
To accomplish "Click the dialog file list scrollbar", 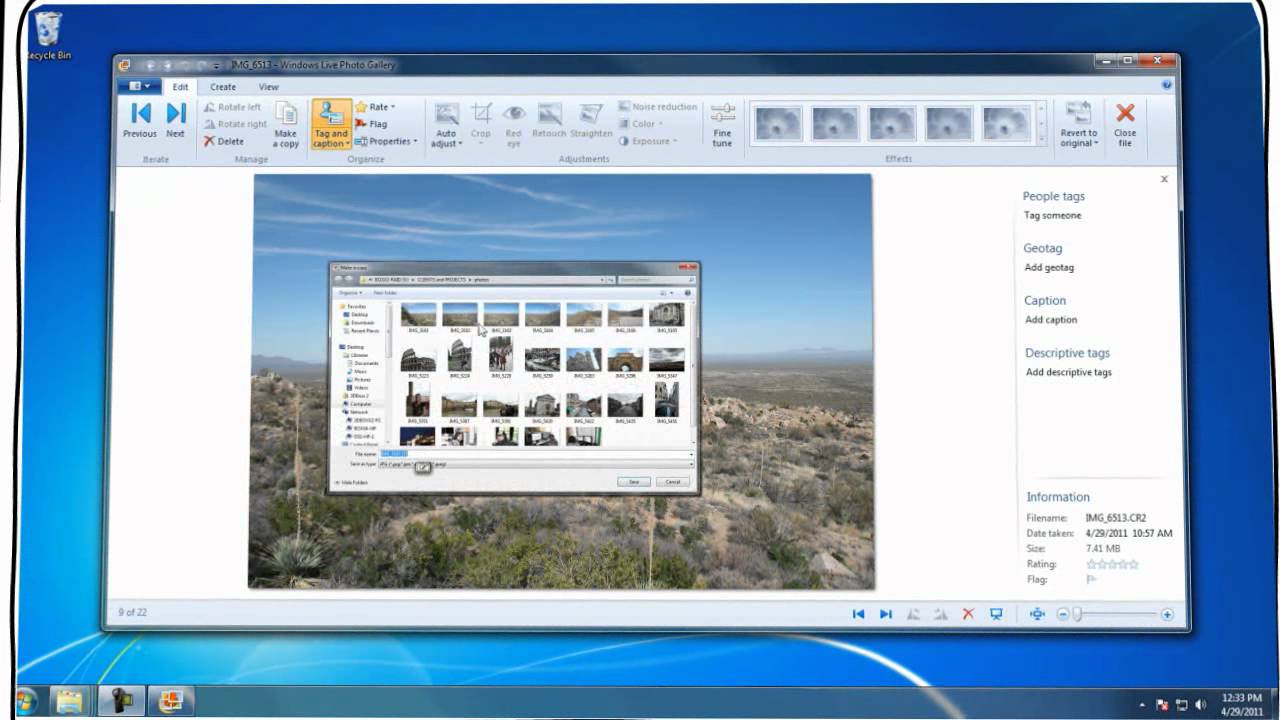I will coord(694,373).
